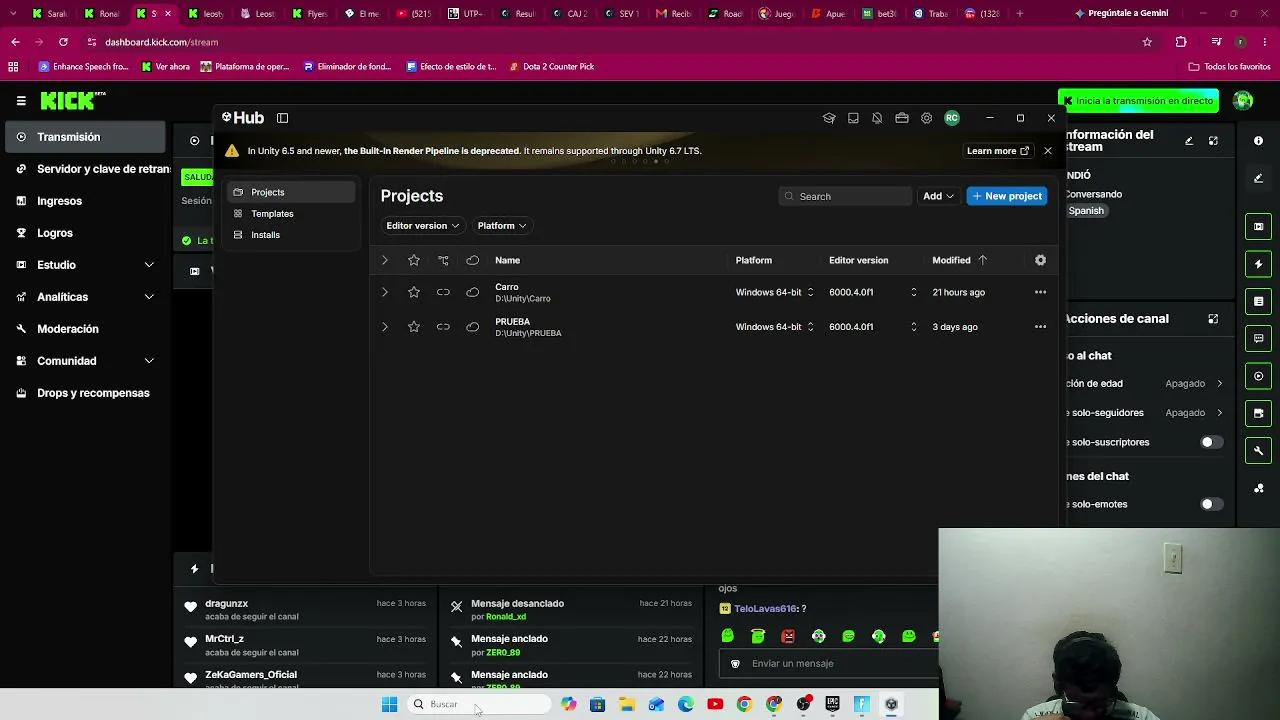
Task: Change Carro editor version 6000.4.0f1 selector
Action: [x=873, y=292]
